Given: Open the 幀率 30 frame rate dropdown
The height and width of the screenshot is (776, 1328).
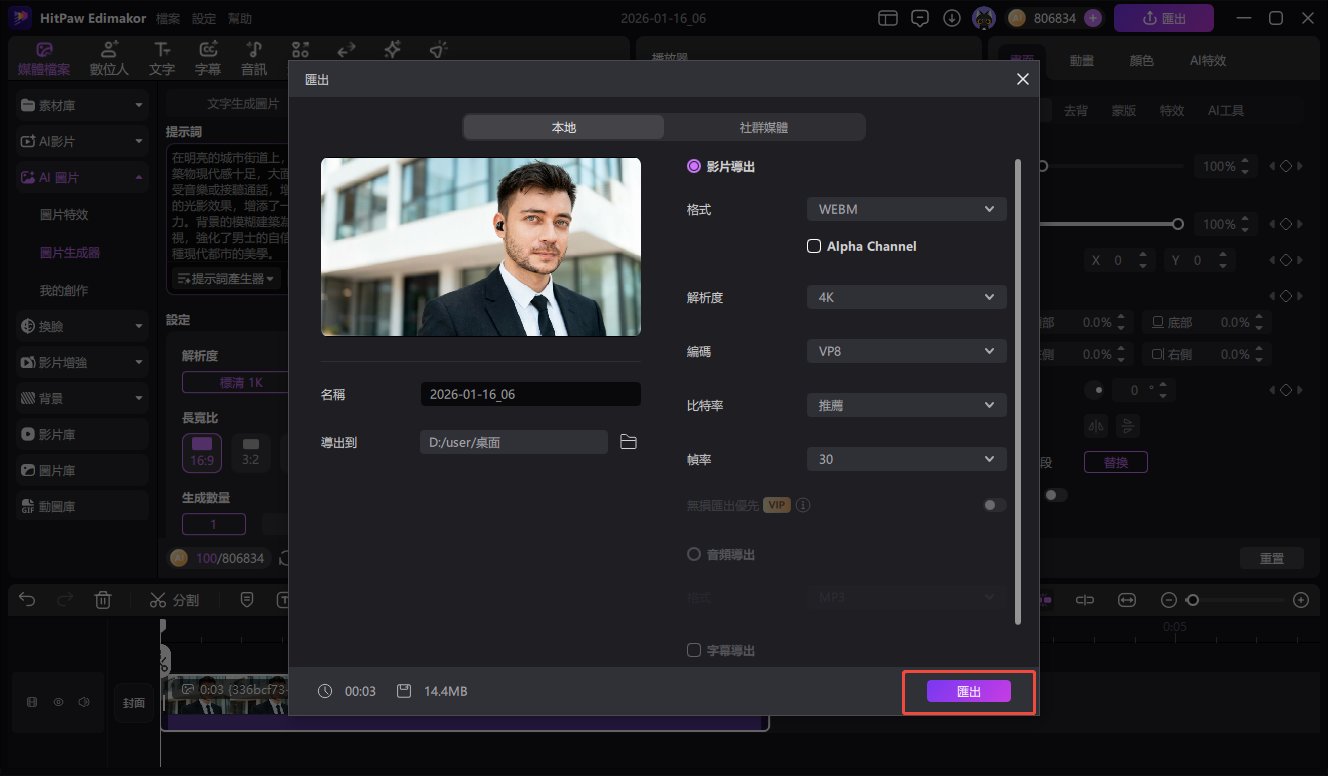Looking at the screenshot, I should pos(905,458).
